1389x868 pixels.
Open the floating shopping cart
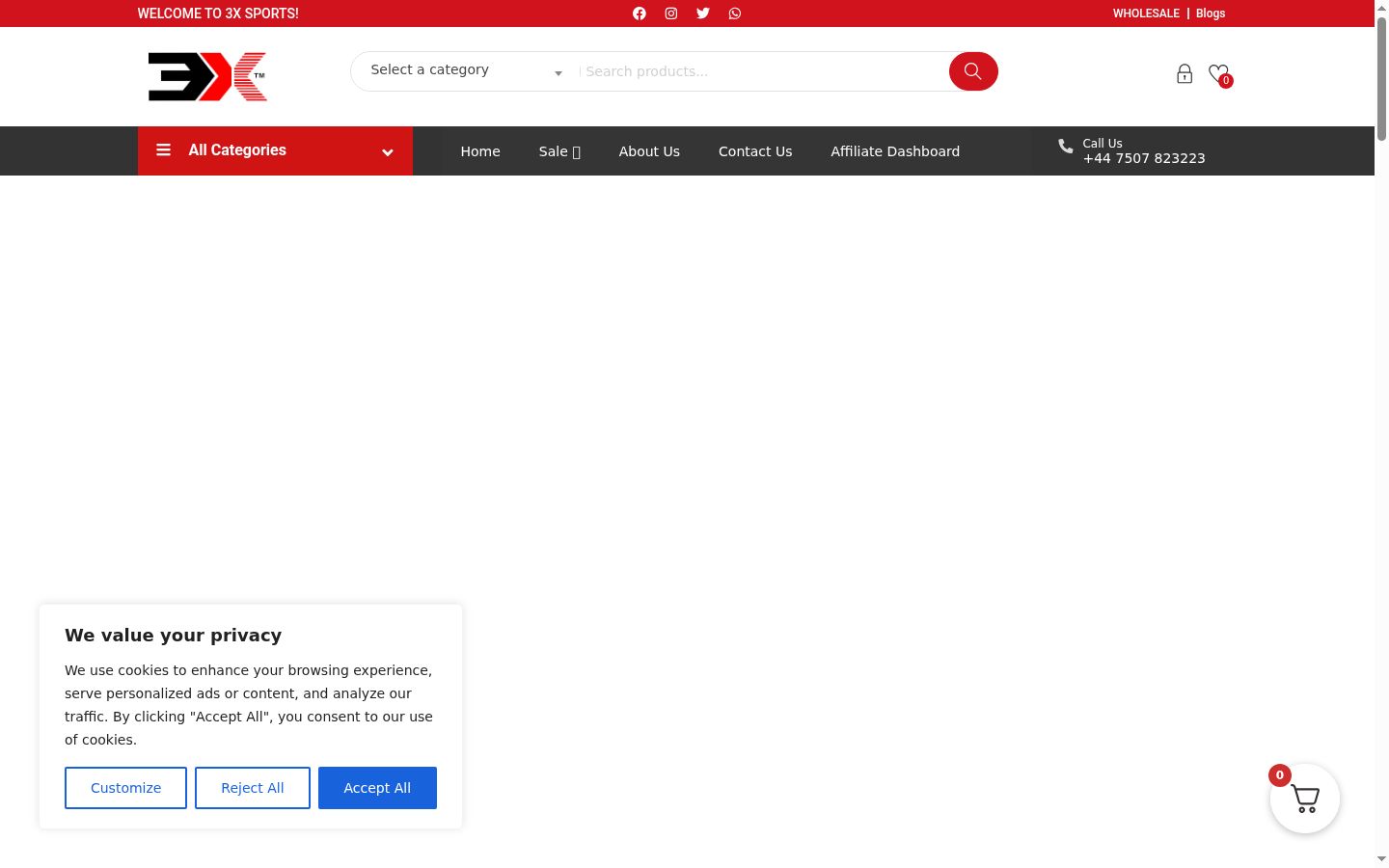pyautogui.click(x=1305, y=799)
